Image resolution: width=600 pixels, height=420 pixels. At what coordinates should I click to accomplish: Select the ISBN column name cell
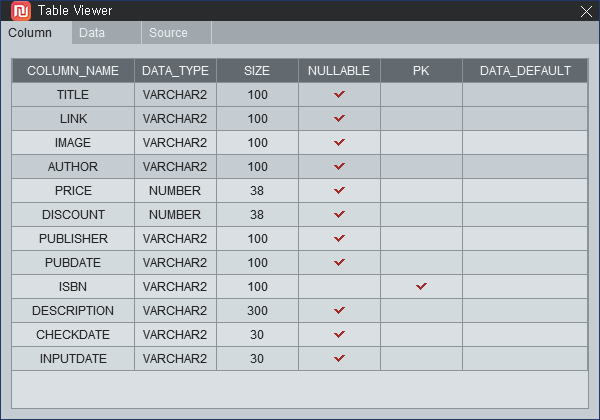coord(73,287)
